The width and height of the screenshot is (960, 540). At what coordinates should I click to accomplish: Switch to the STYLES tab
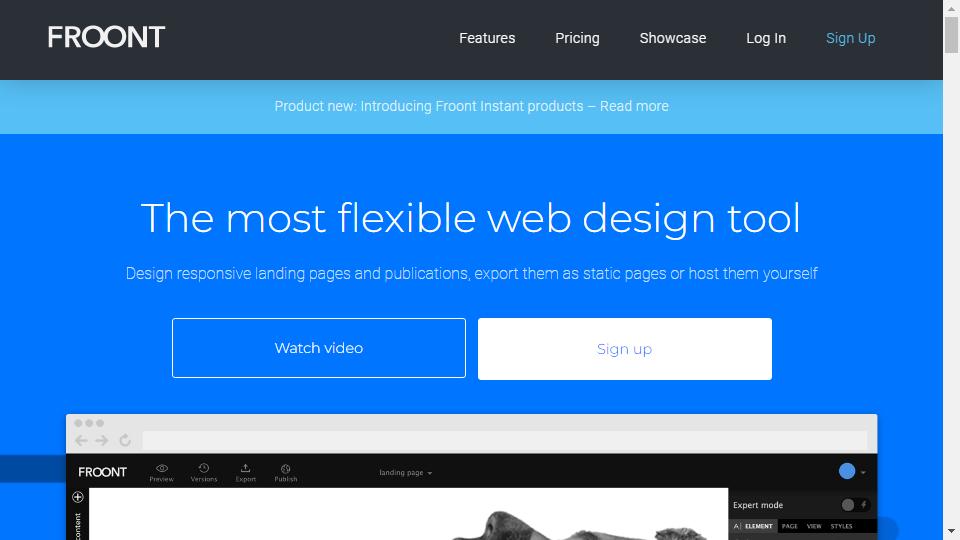841,527
